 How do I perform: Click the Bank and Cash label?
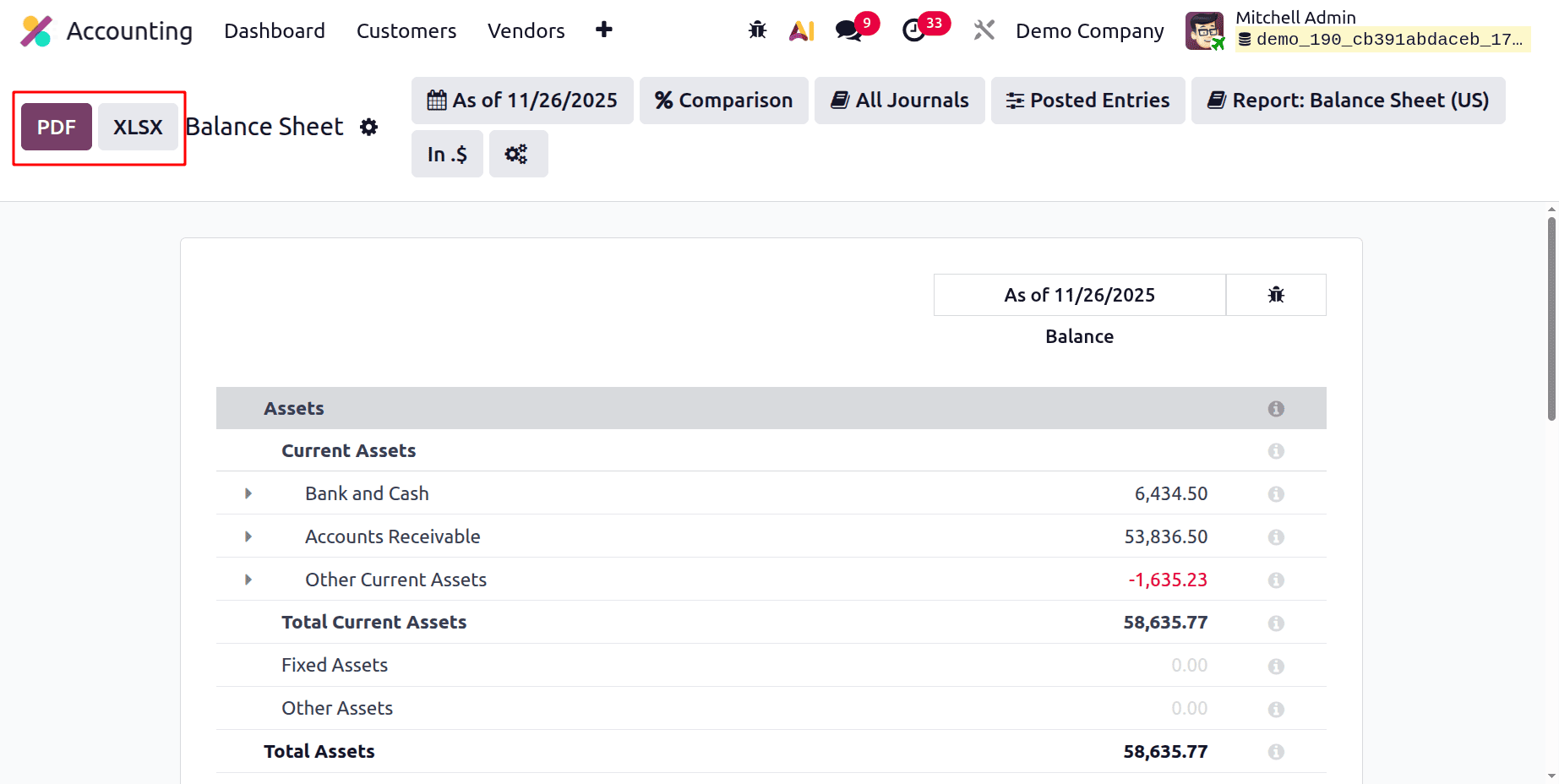pyautogui.click(x=367, y=493)
